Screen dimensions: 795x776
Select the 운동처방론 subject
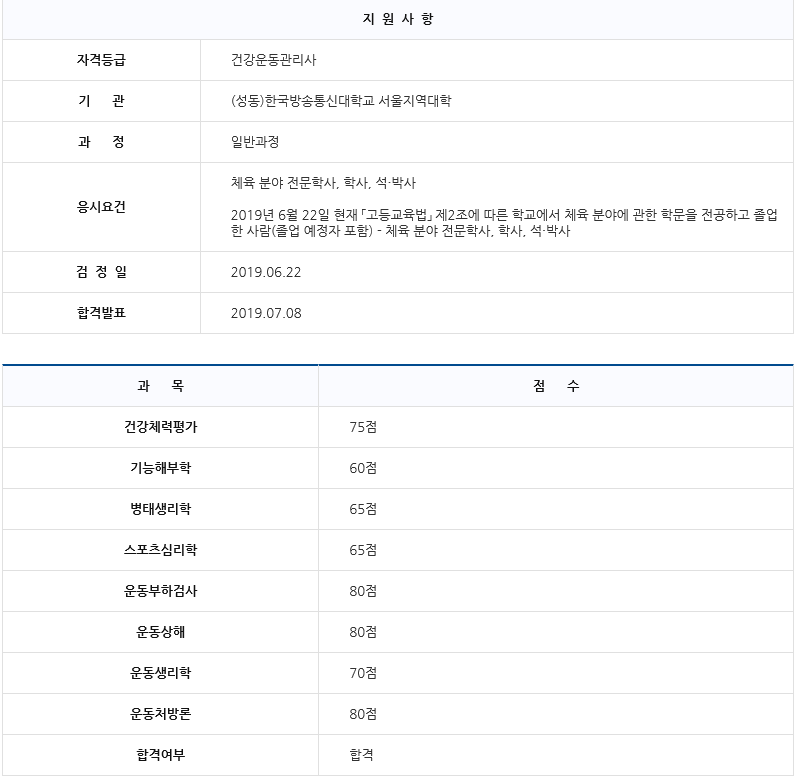tap(160, 714)
